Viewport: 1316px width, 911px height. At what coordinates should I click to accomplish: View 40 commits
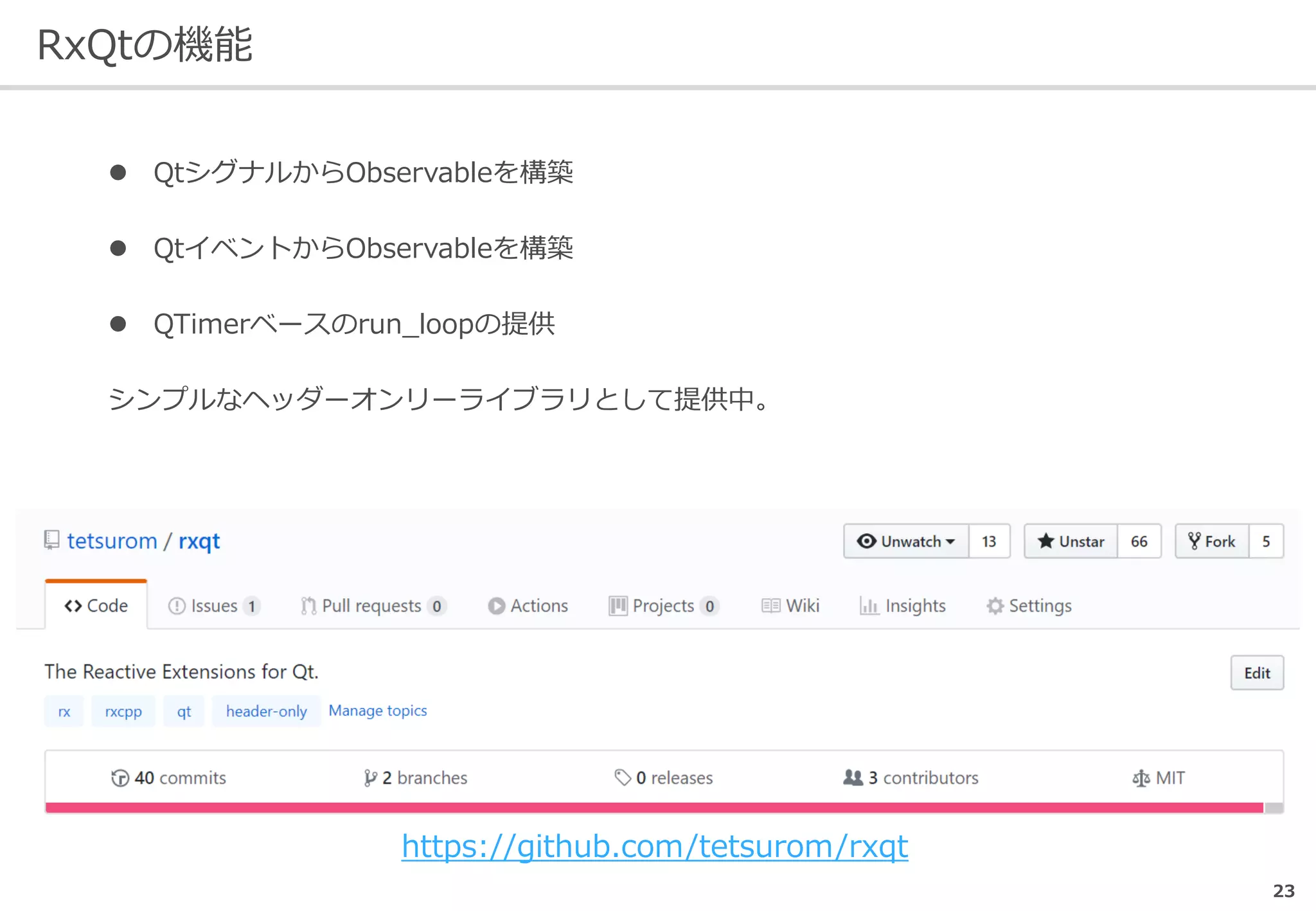pos(169,778)
